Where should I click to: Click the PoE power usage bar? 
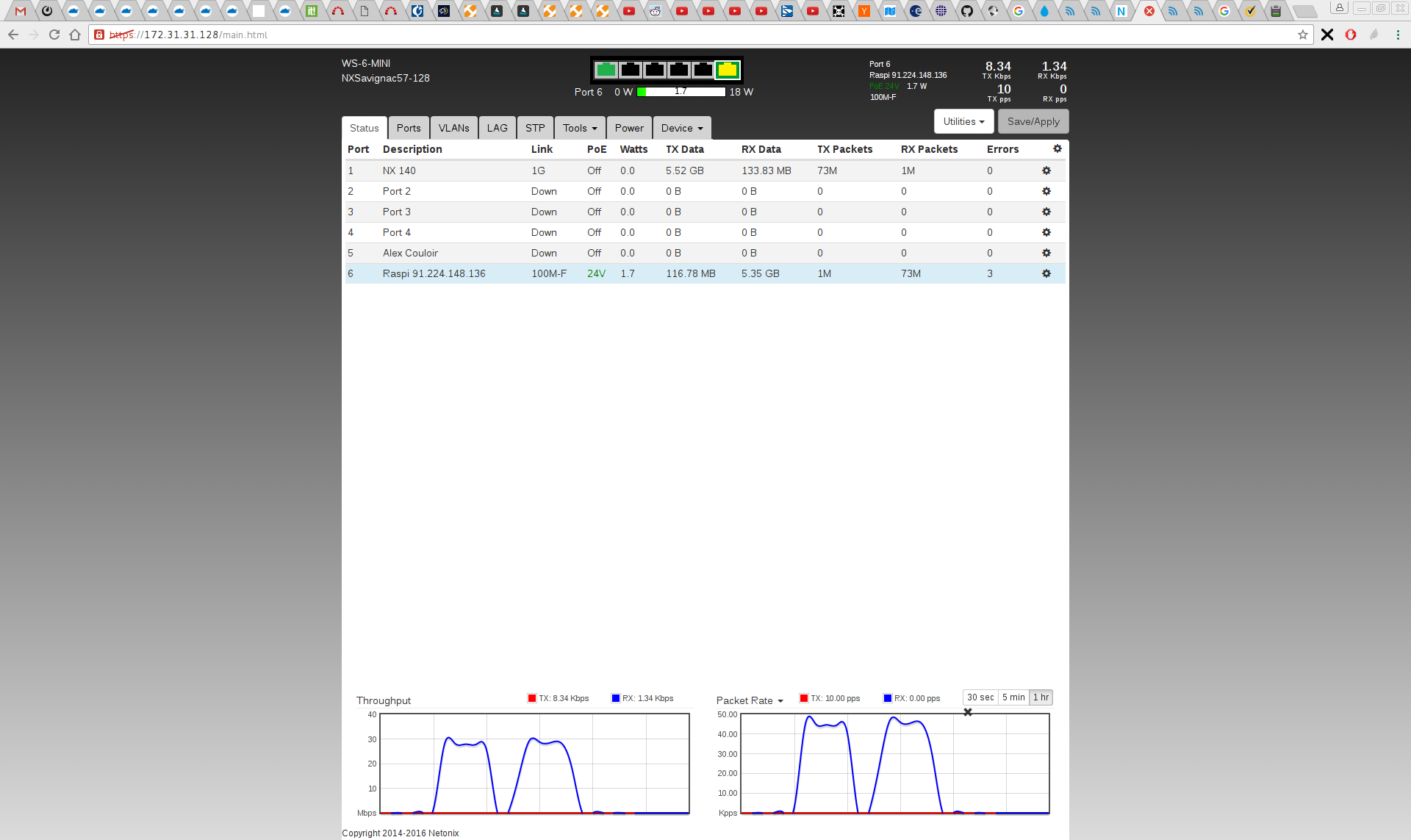click(x=681, y=92)
